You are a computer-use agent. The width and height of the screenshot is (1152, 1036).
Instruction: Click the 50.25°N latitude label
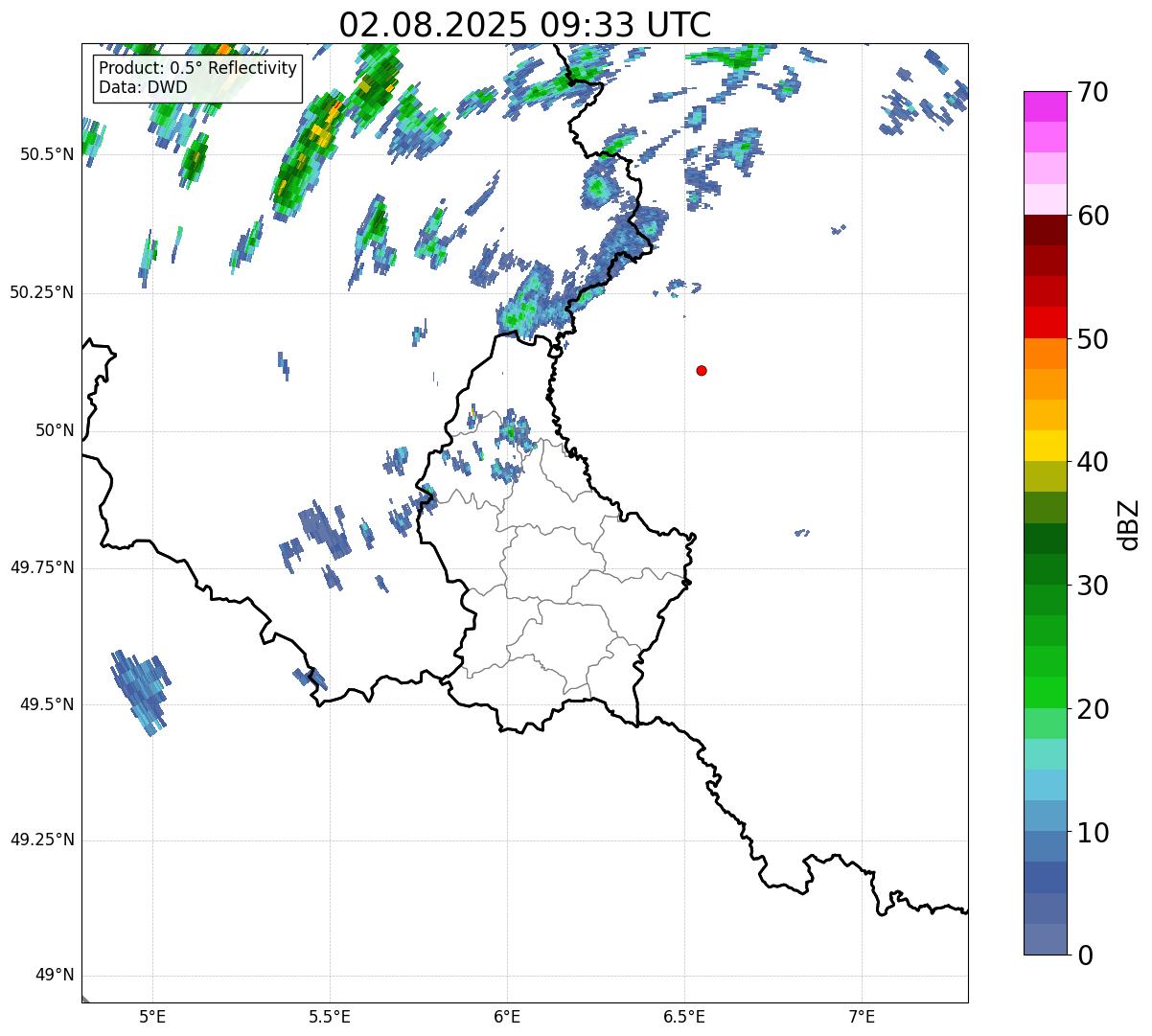pyautogui.click(x=41, y=292)
